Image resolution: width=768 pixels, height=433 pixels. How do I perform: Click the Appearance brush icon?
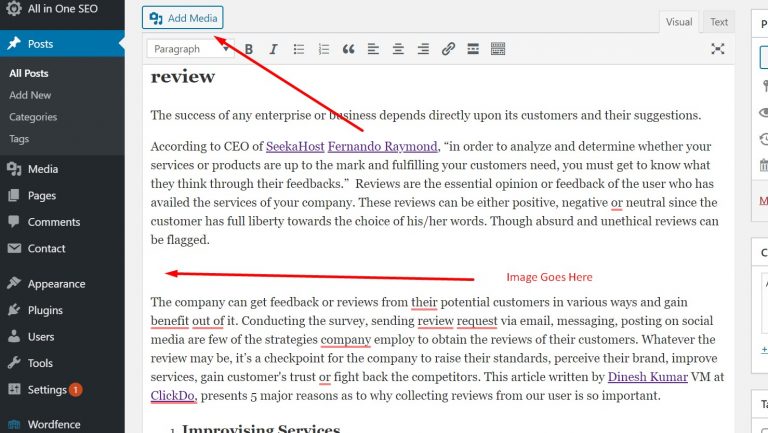point(14,283)
